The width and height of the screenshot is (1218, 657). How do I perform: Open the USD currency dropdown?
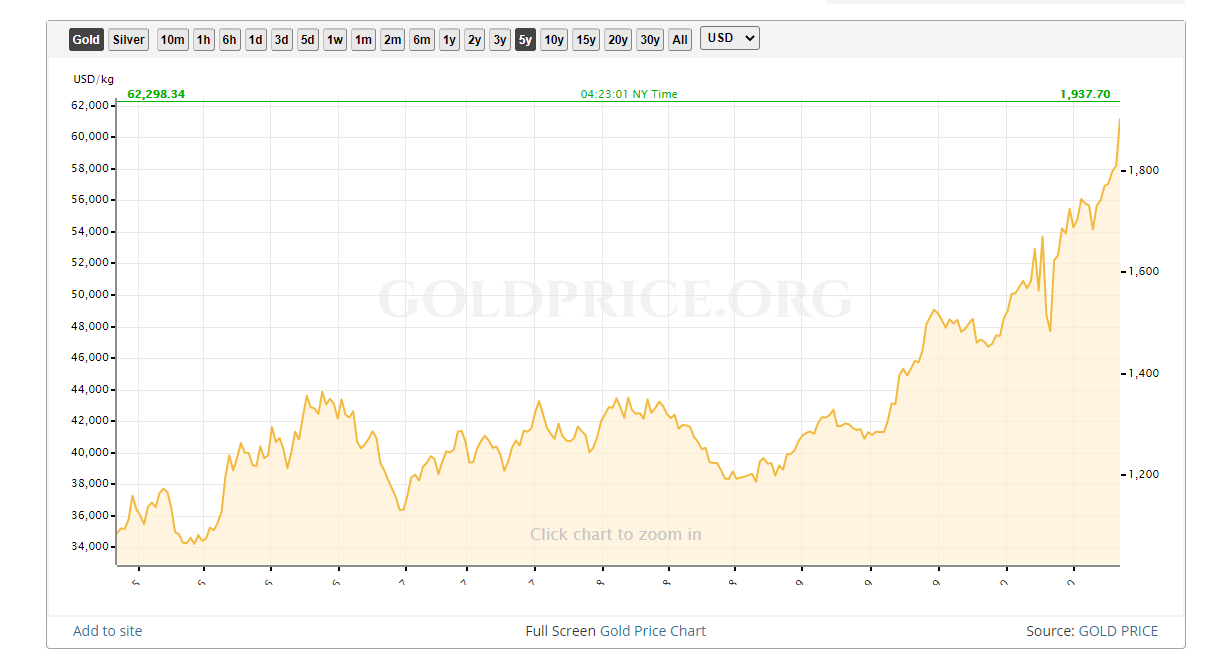click(730, 38)
